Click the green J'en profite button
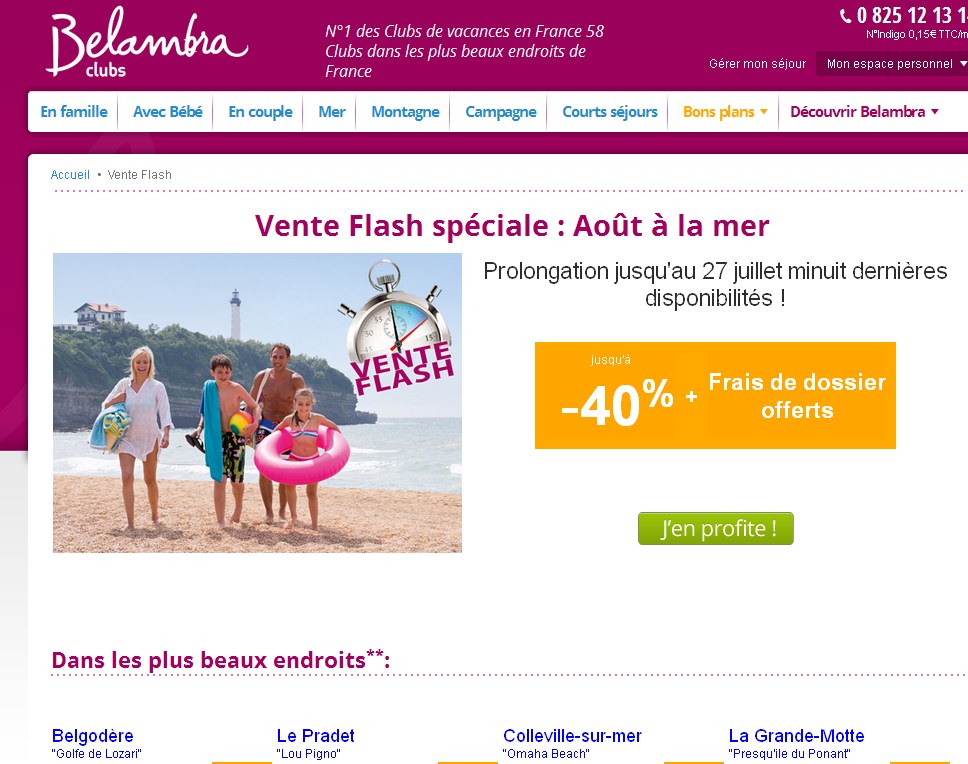 tap(716, 528)
